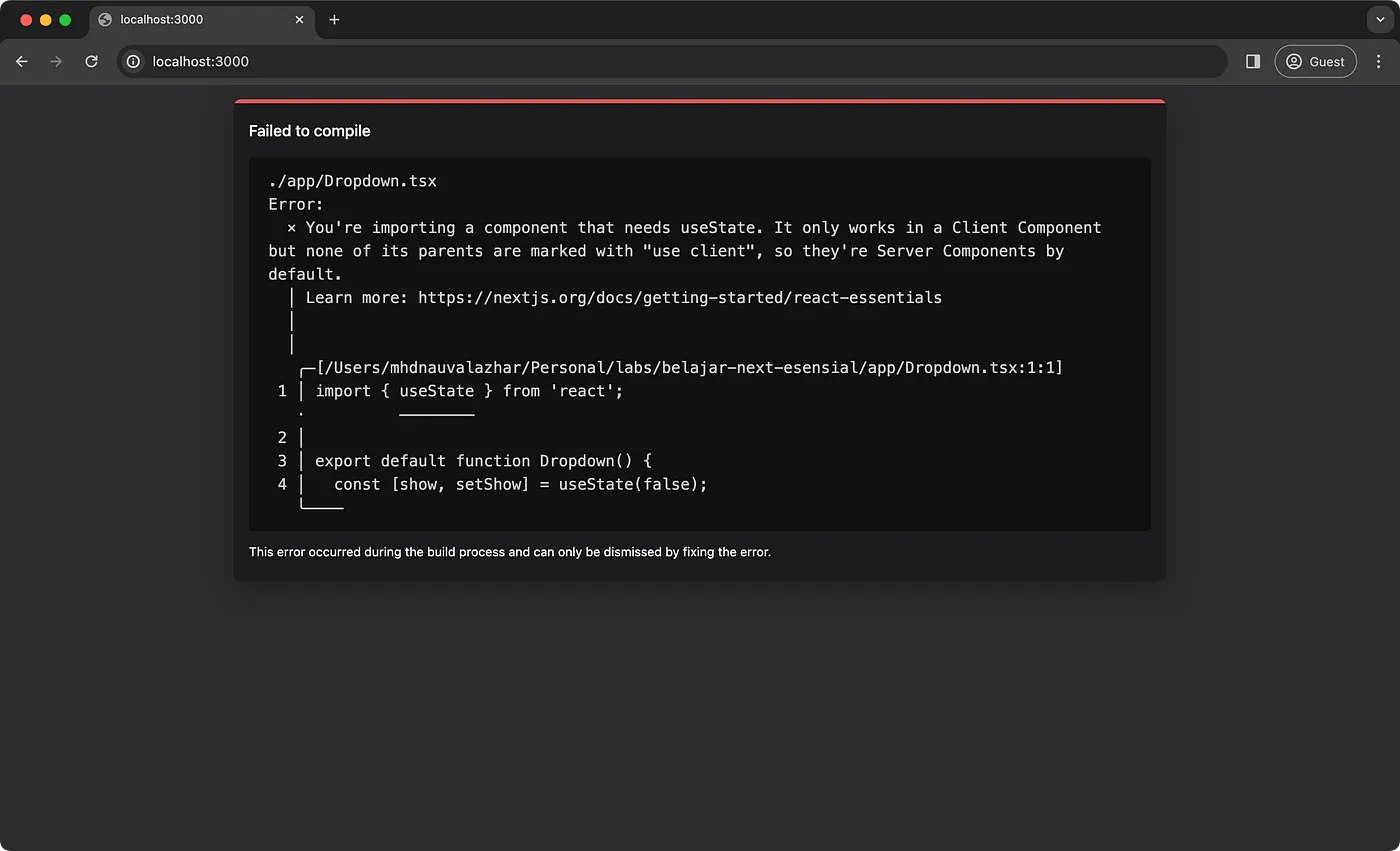Open a new tab with the plus icon
Screen dimensions: 1400x851
click(x=334, y=19)
